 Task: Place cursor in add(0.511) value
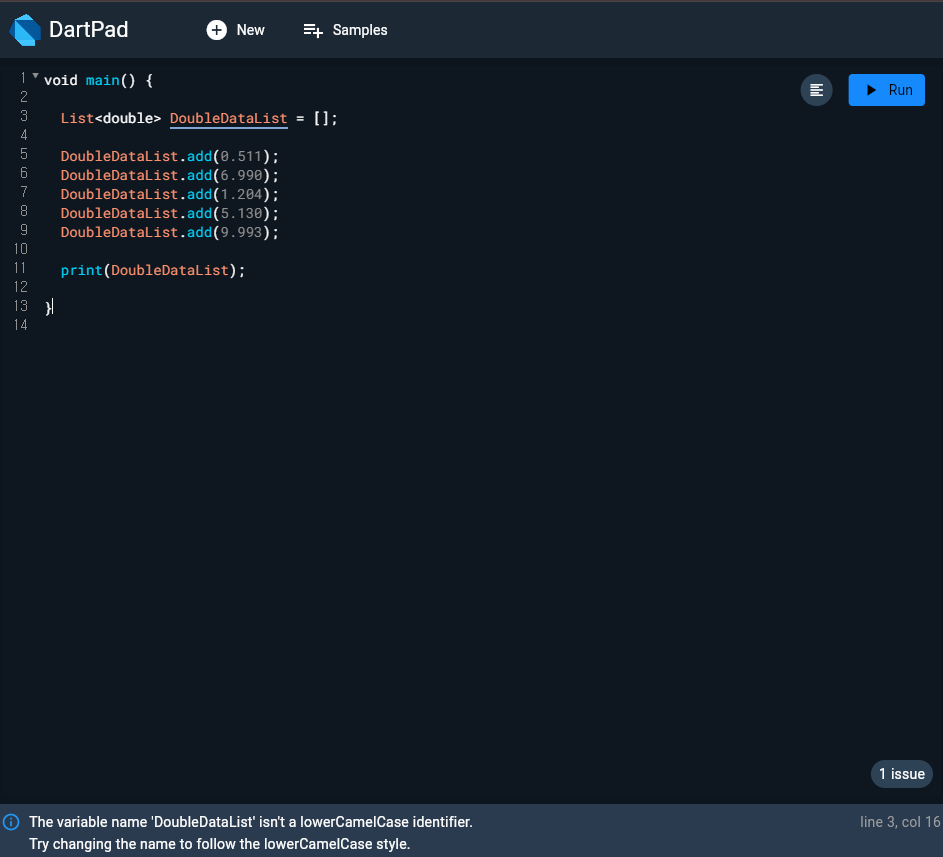[x=241, y=156]
